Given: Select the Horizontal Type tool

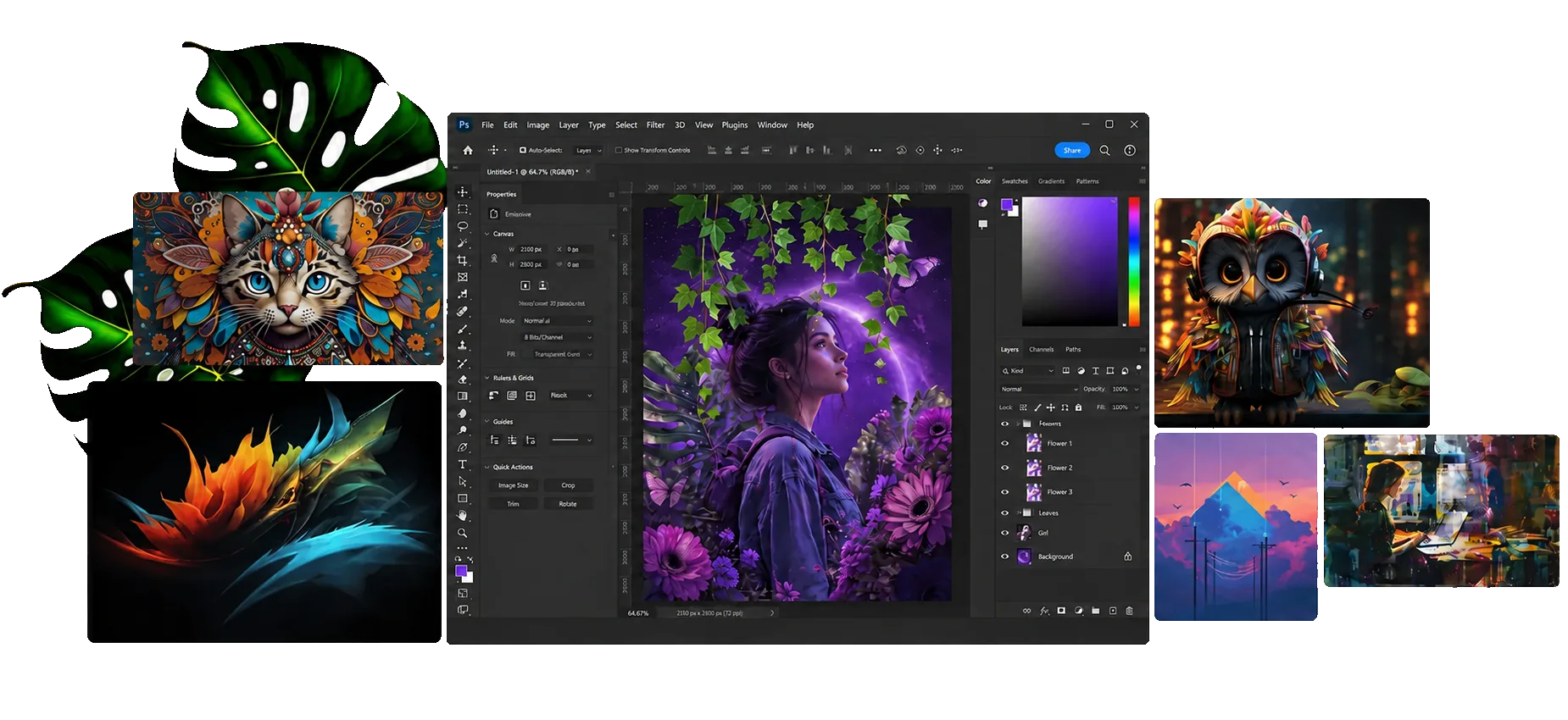Looking at the screenshot, I should point(463,464).
